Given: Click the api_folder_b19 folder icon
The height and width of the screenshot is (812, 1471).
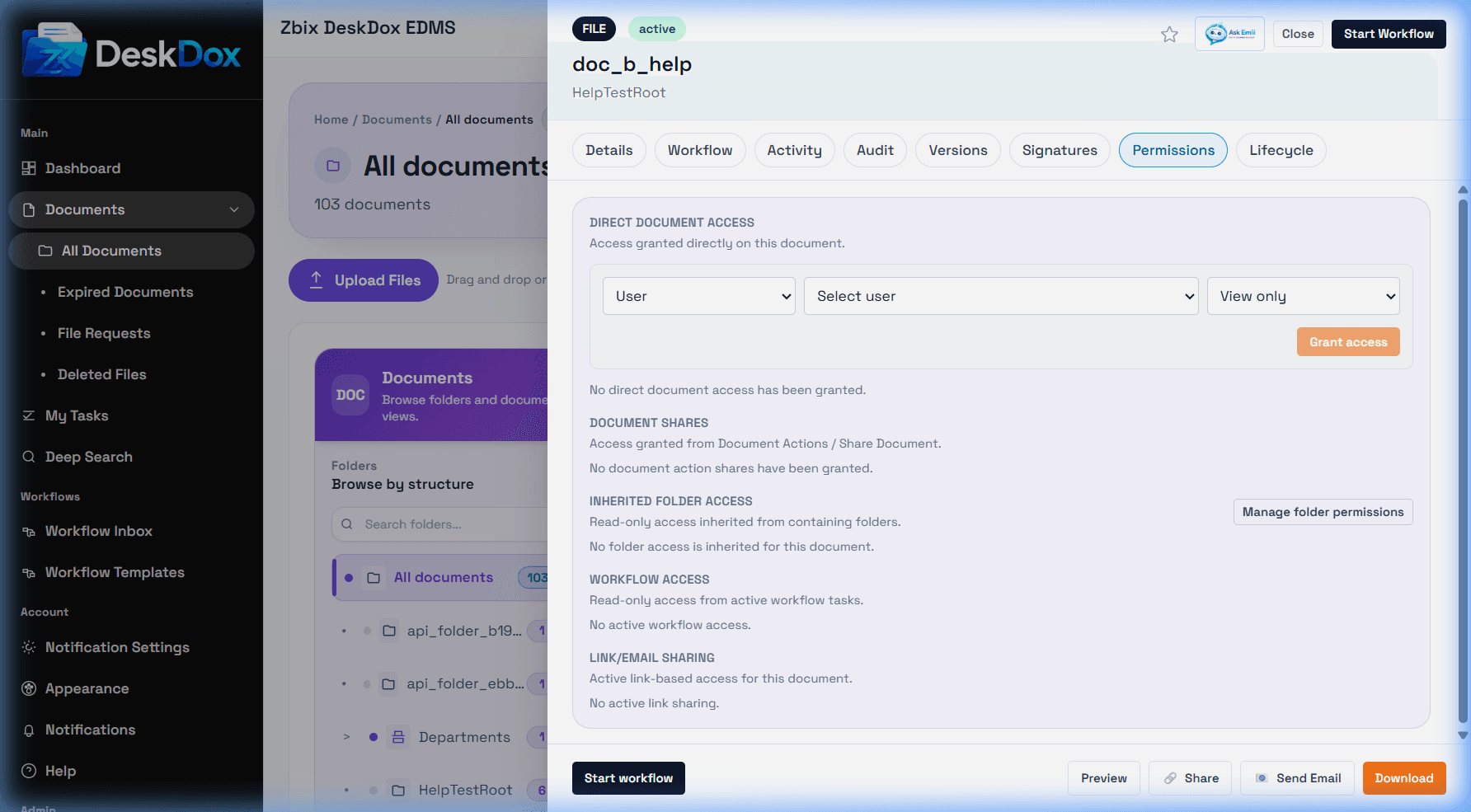Looking at the screenshot, I should pos(389,631).
